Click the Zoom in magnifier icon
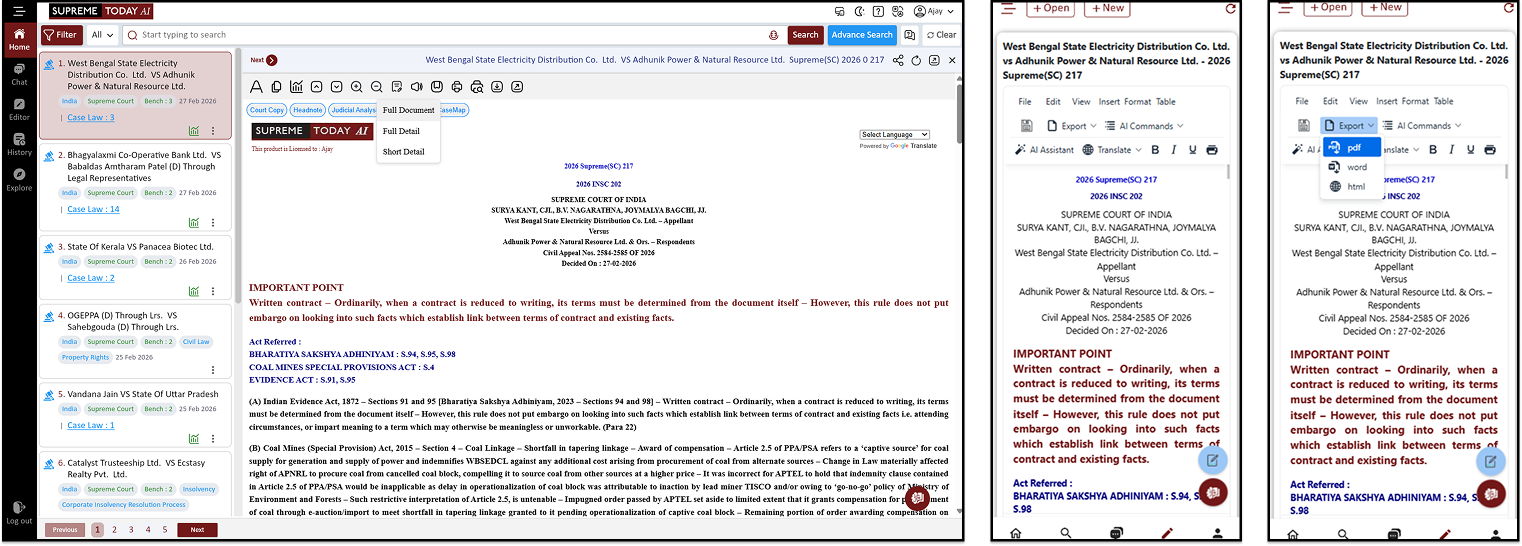1522x546 pixels. pos(356,87)
